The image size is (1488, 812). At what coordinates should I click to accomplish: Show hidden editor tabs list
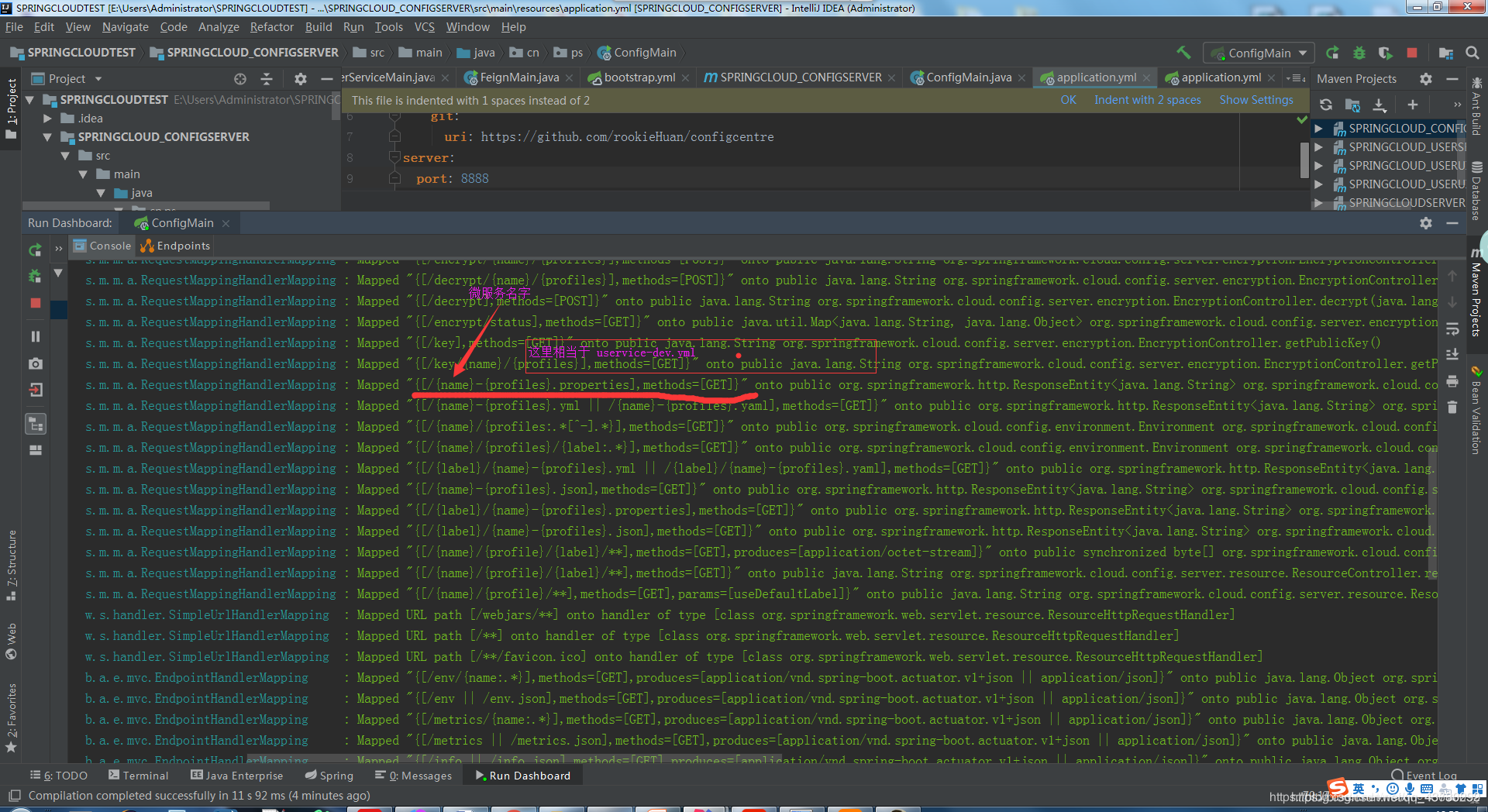click(1295, 77)
